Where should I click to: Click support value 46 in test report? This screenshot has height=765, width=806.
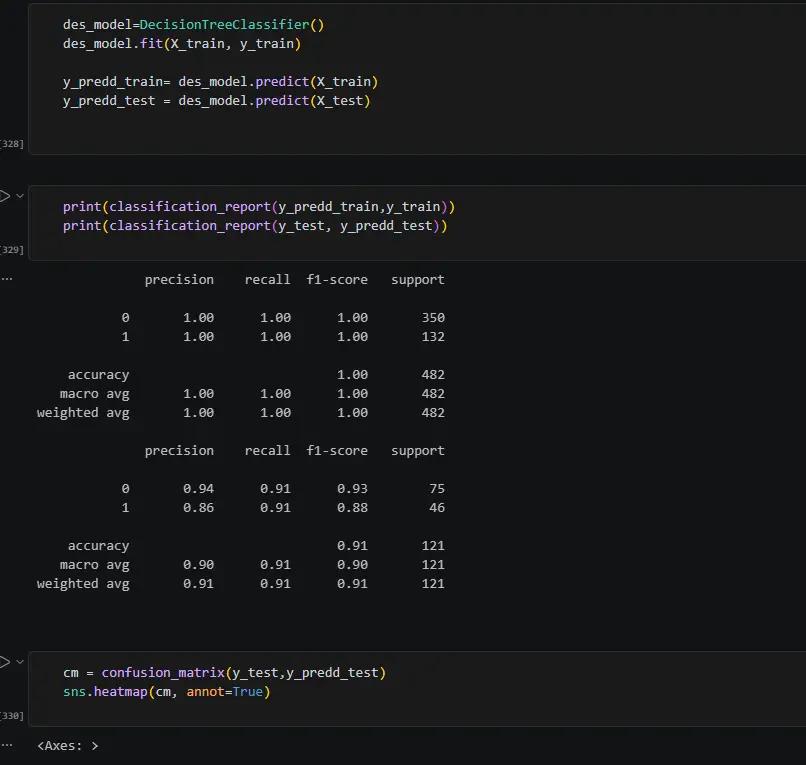pyautogui.click(x=437, y=508)
